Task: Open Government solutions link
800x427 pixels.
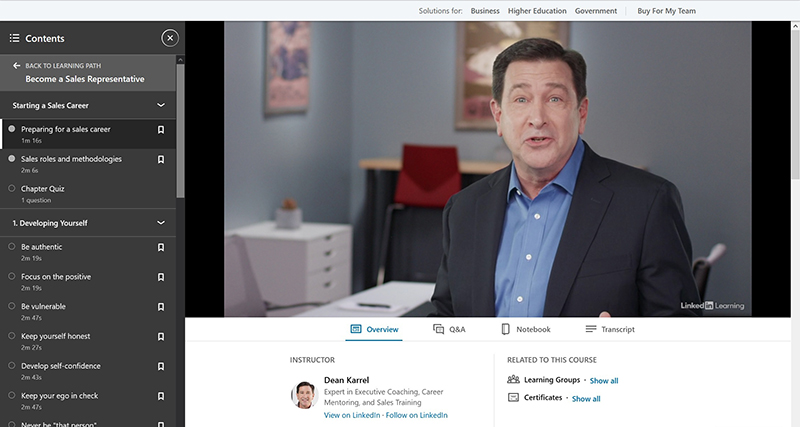Action: click(595, 11)
